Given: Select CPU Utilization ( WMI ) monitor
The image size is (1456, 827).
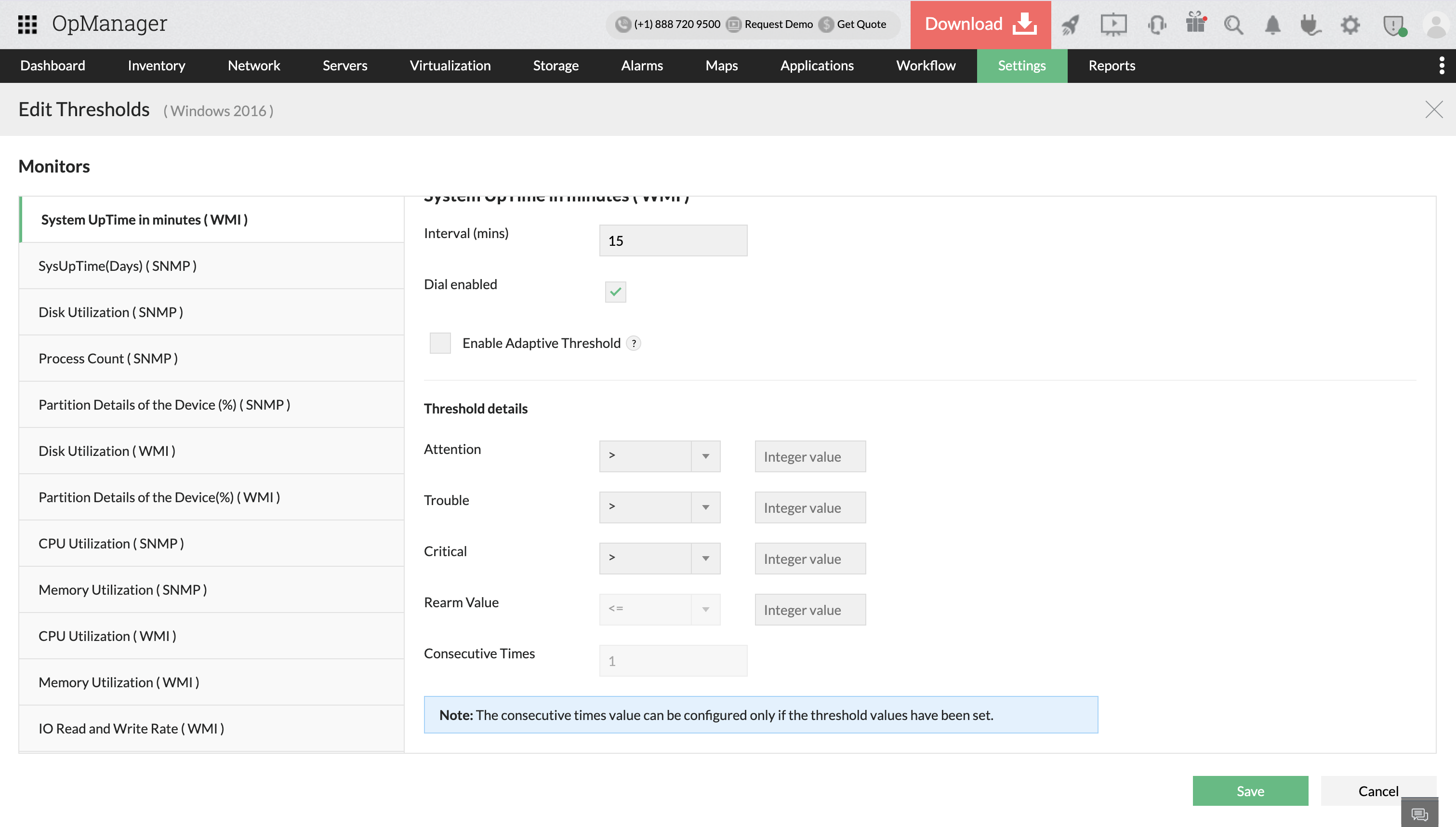Looking at the screenshot, I should coord(107,636).
